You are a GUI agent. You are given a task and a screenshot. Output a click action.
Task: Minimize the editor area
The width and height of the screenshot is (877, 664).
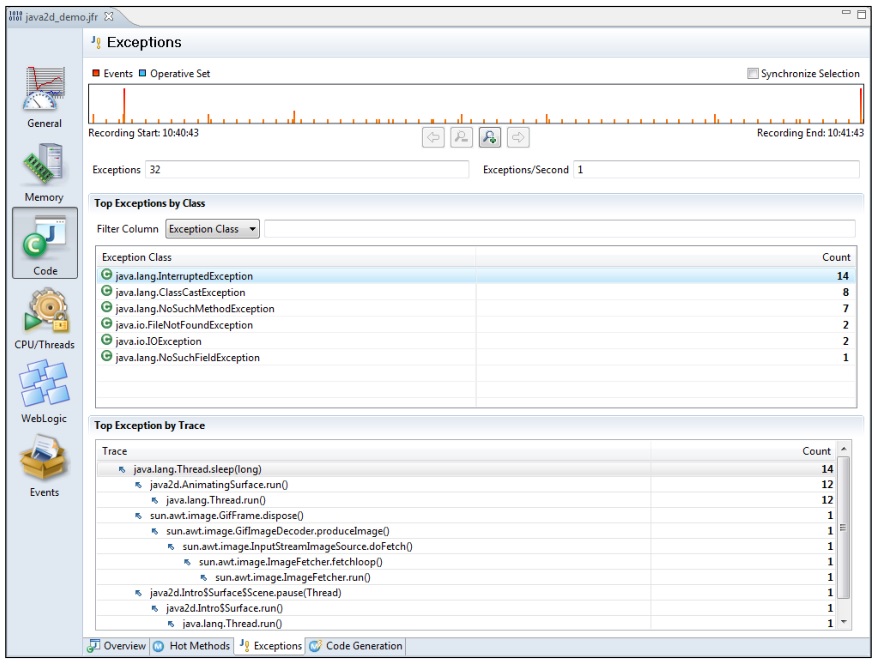coord(846,12)
